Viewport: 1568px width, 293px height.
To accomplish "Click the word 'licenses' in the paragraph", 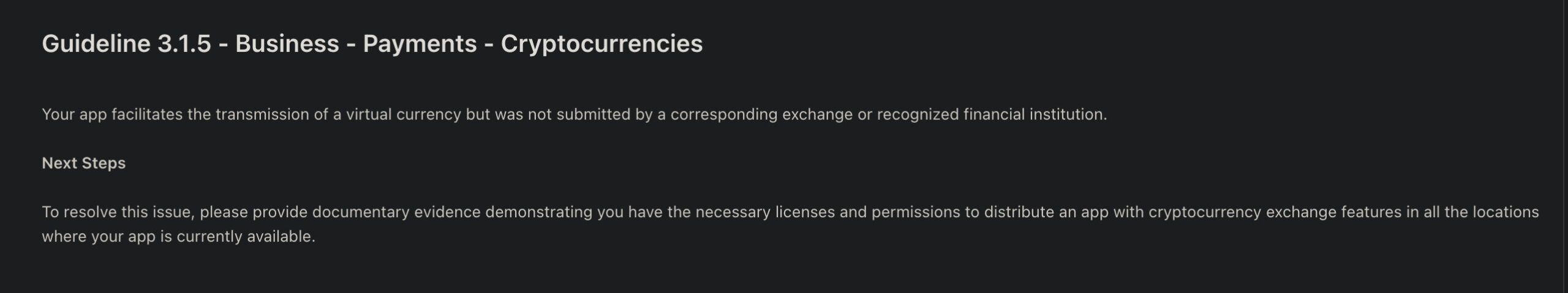I will (805, 212).
